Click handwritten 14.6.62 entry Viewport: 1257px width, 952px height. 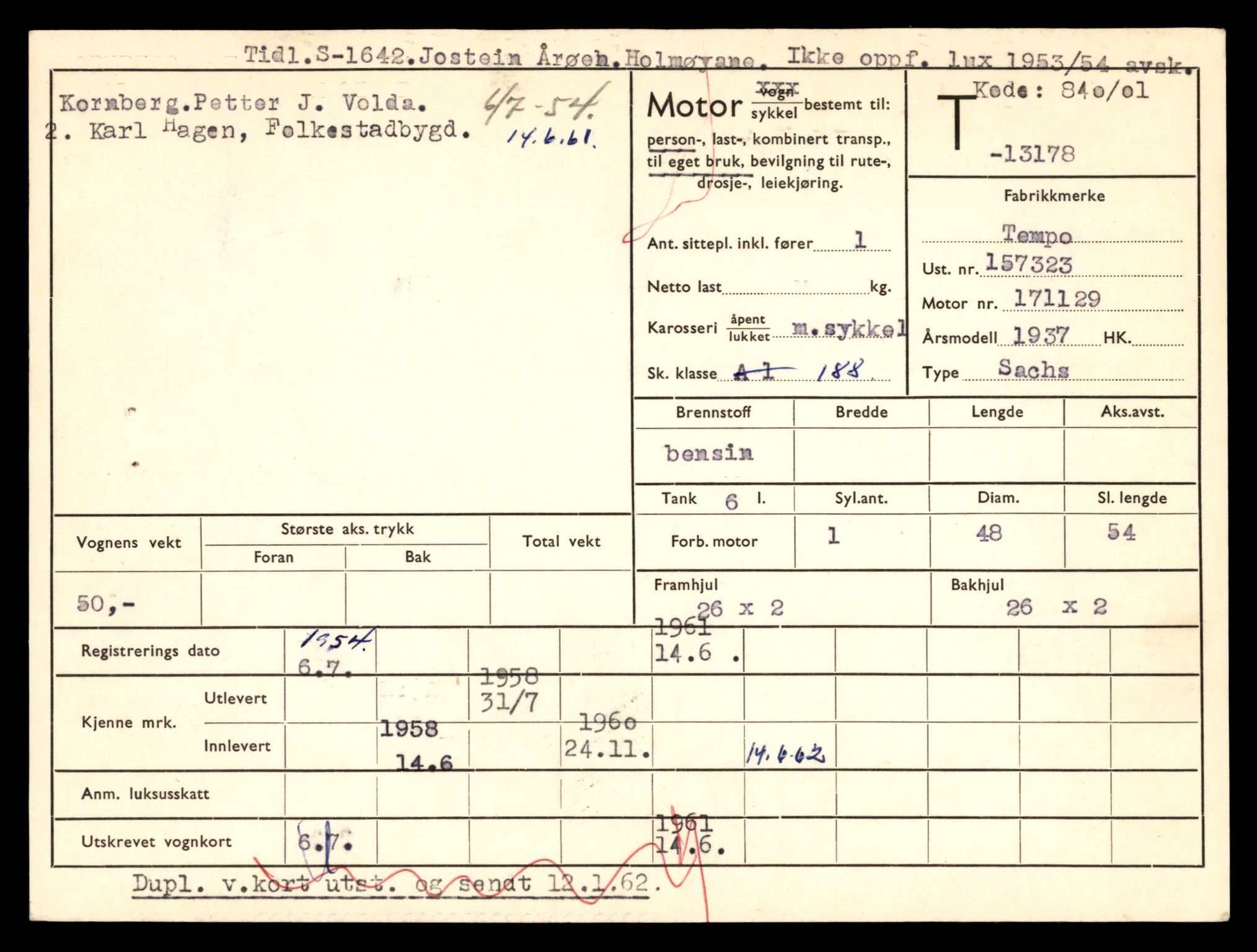click(785, 754)
